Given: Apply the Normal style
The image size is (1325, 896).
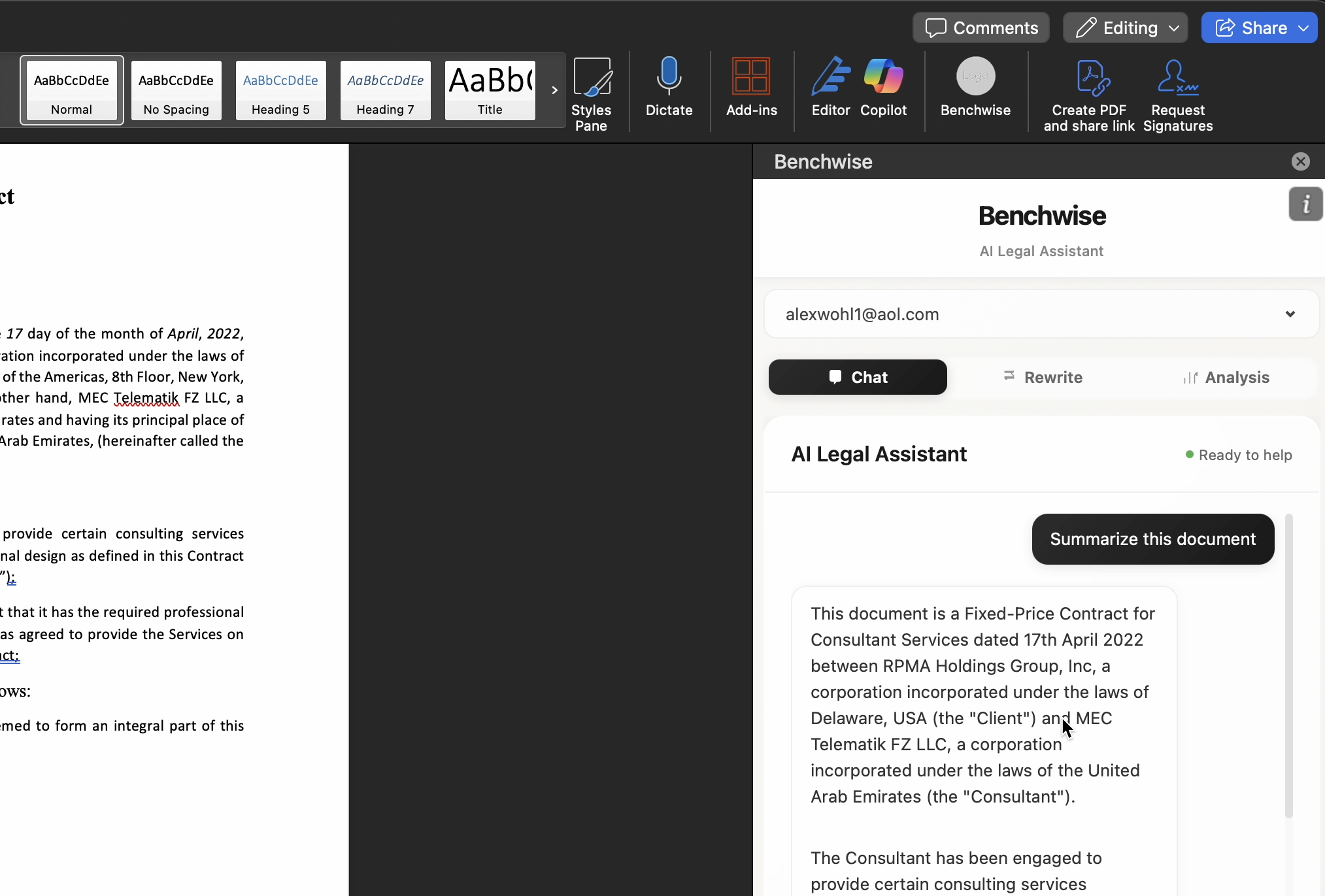Looking at the screenshot, I should 72,90.
